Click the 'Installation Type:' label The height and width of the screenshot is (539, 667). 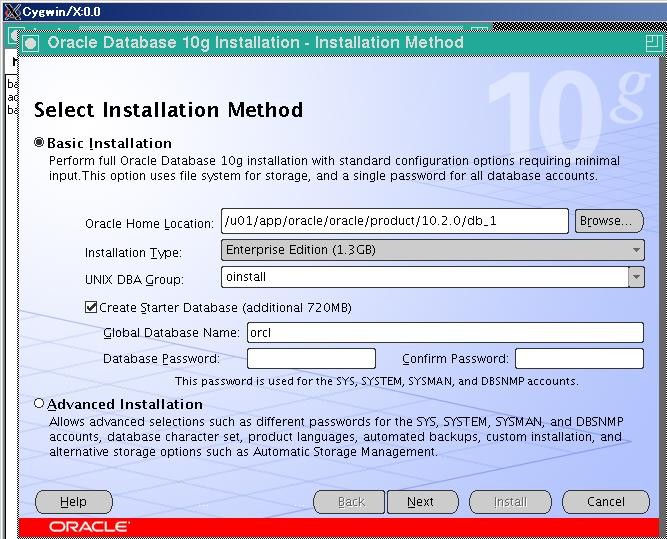(133, 253)
